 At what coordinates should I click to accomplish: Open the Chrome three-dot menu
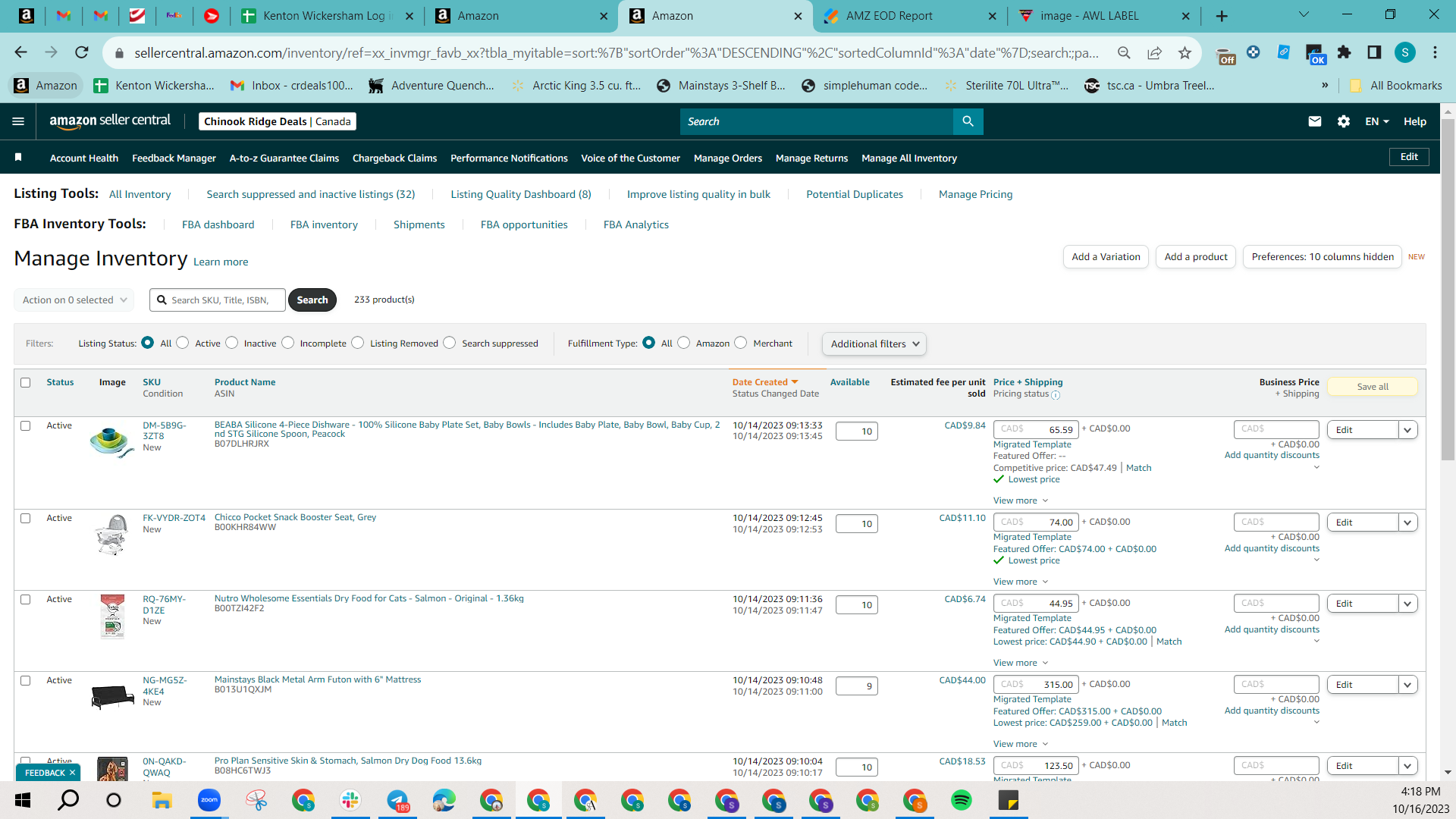click(1435, 52)
